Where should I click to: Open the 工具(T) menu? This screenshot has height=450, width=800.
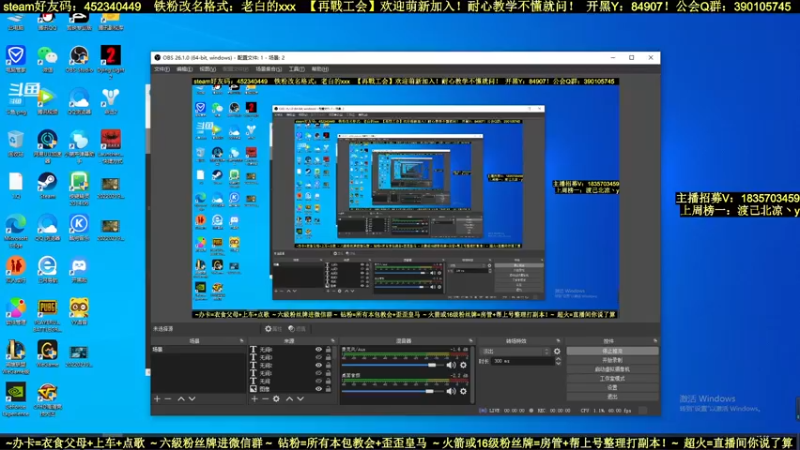pos(296,69)
